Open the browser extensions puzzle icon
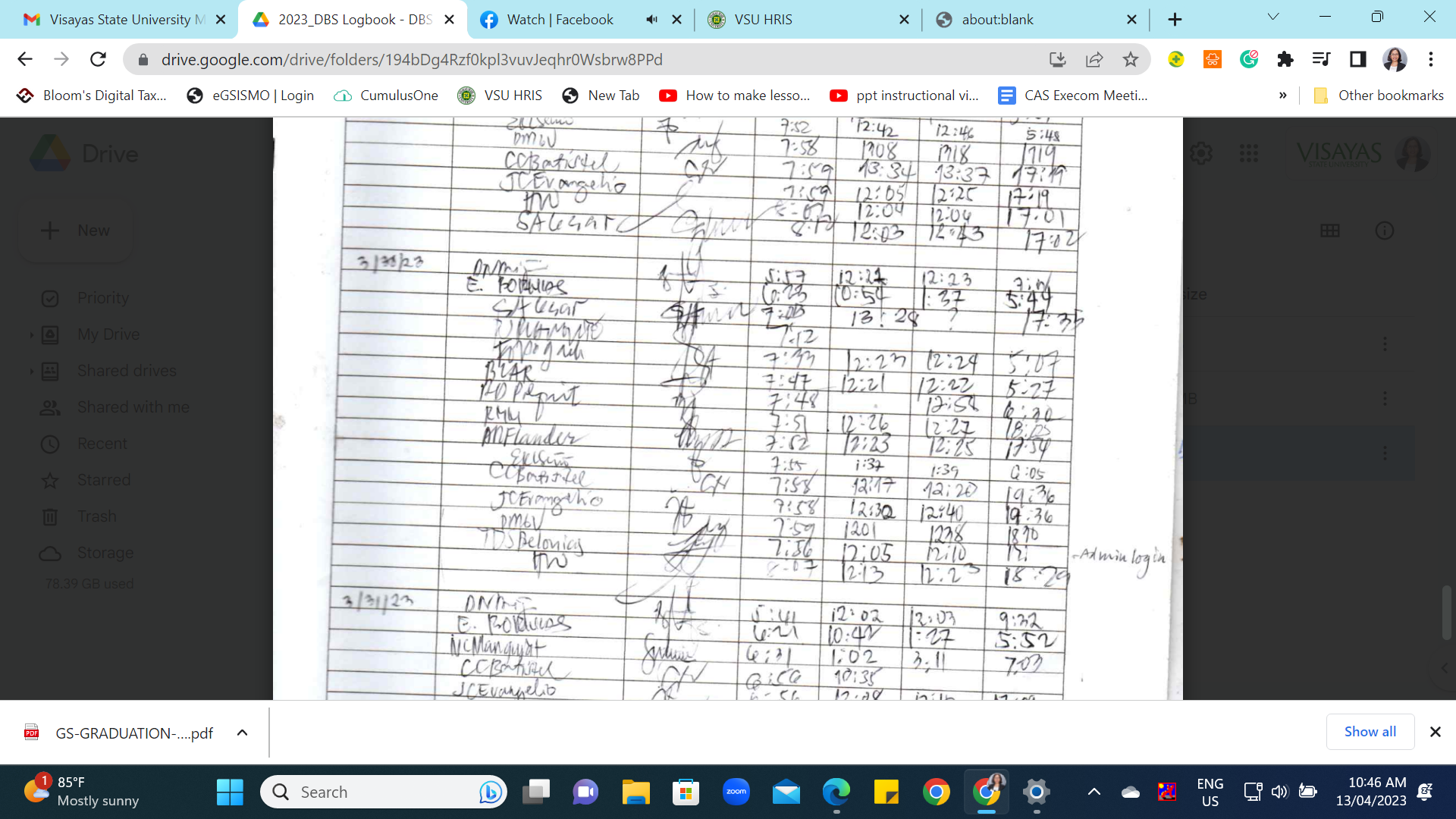This screenshot has width=1456, height=819. point(1285,59)
